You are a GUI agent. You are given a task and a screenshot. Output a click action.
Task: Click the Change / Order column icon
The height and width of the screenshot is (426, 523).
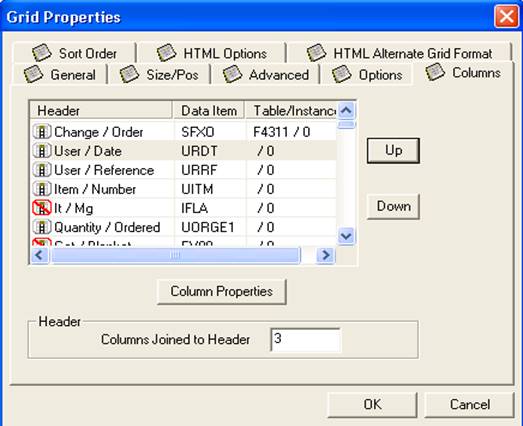click(x=42, y=132)
